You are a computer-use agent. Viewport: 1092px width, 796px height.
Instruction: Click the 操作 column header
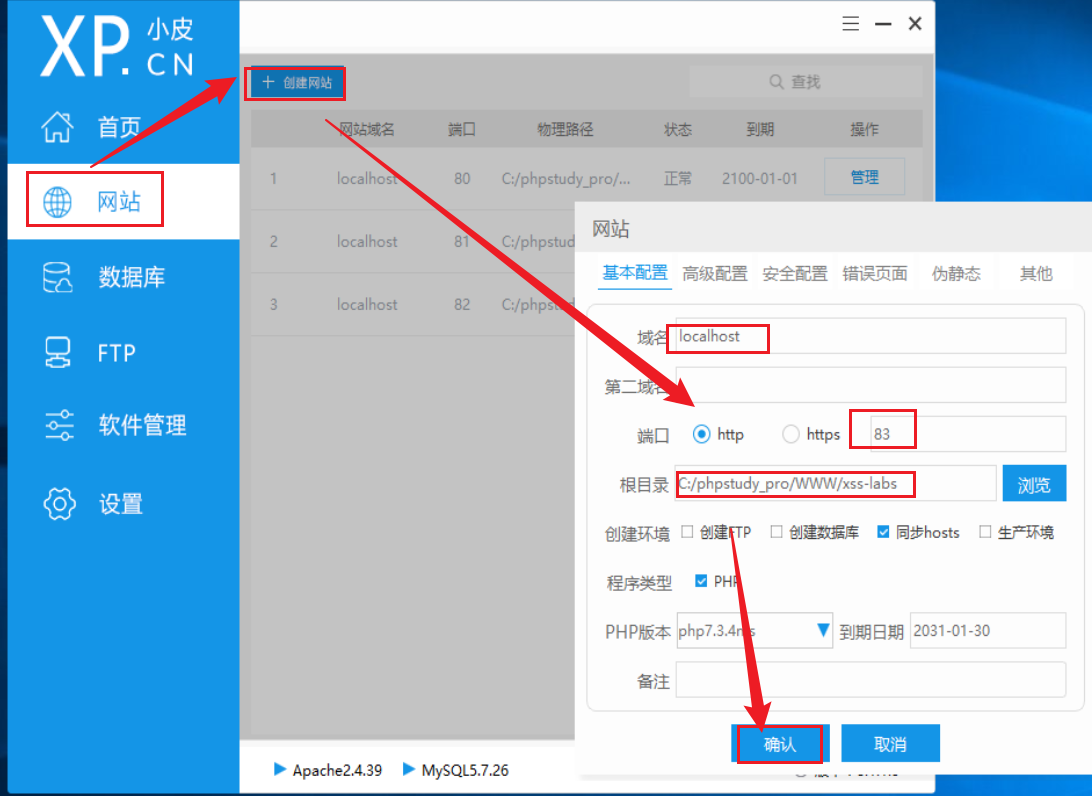864,129
